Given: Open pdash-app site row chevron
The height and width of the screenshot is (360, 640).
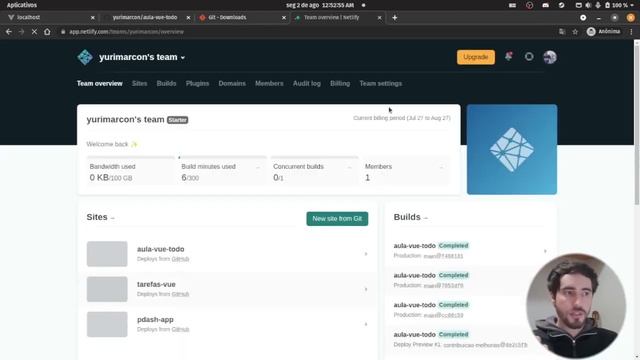Looking at the screenshot, I should [x=366, y=324].
